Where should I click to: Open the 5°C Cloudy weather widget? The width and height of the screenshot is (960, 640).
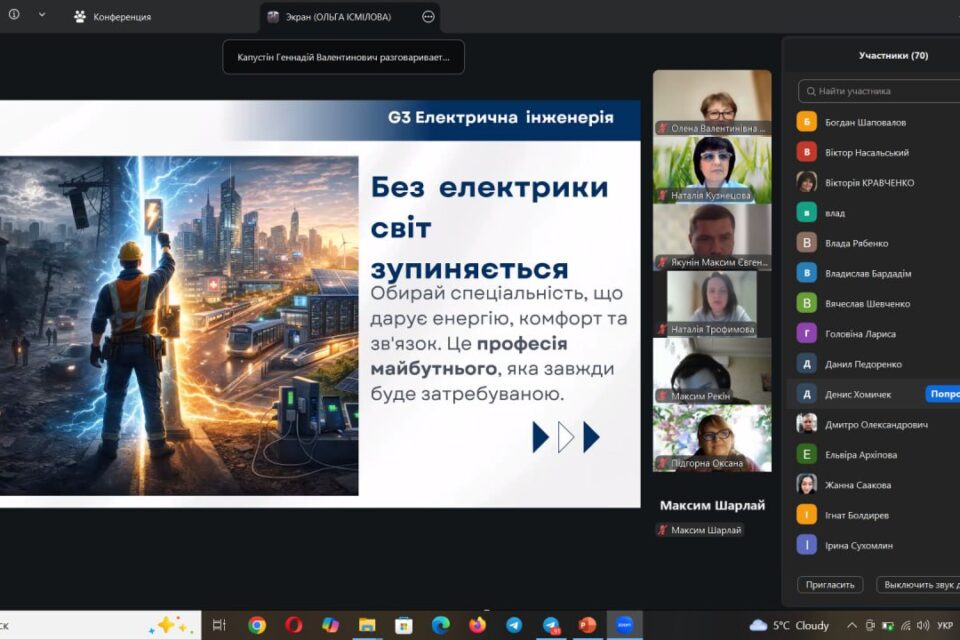click(790, 625)
